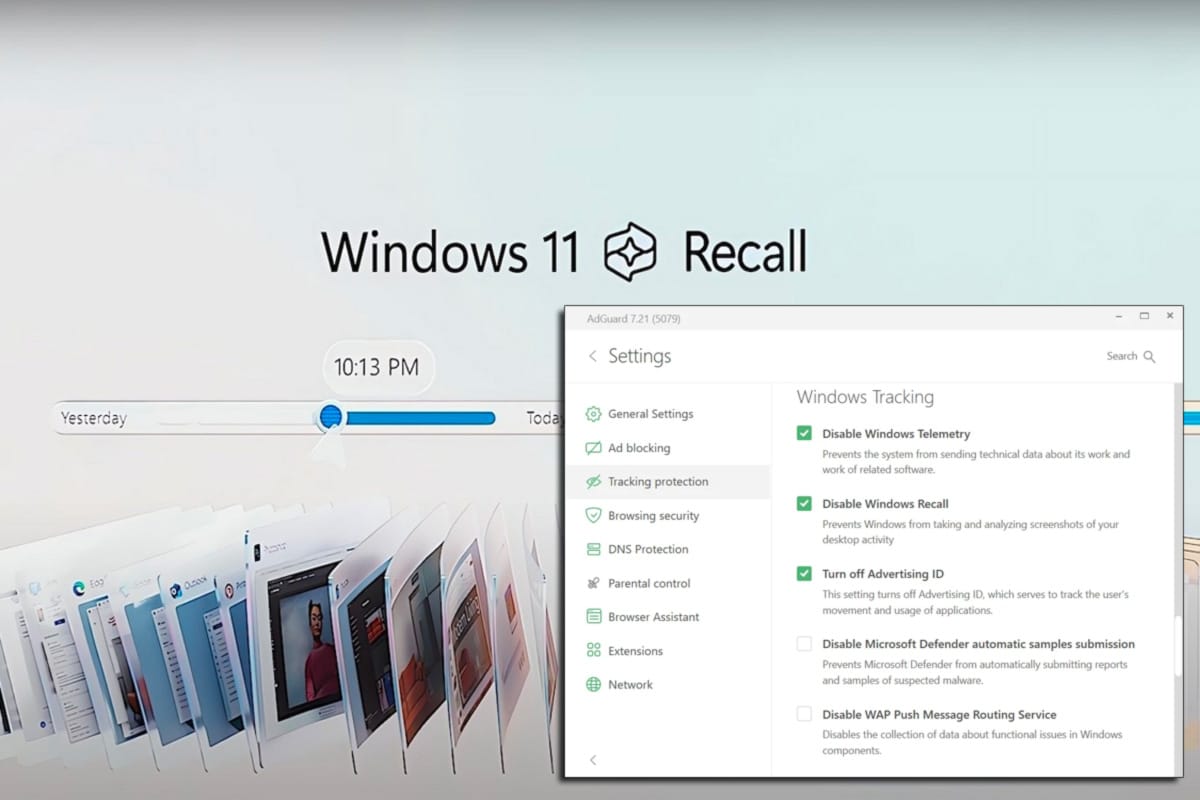Click the Windows 11 Recall logo icon
This screenshot has height=800, width=1200.
[631, 251]
